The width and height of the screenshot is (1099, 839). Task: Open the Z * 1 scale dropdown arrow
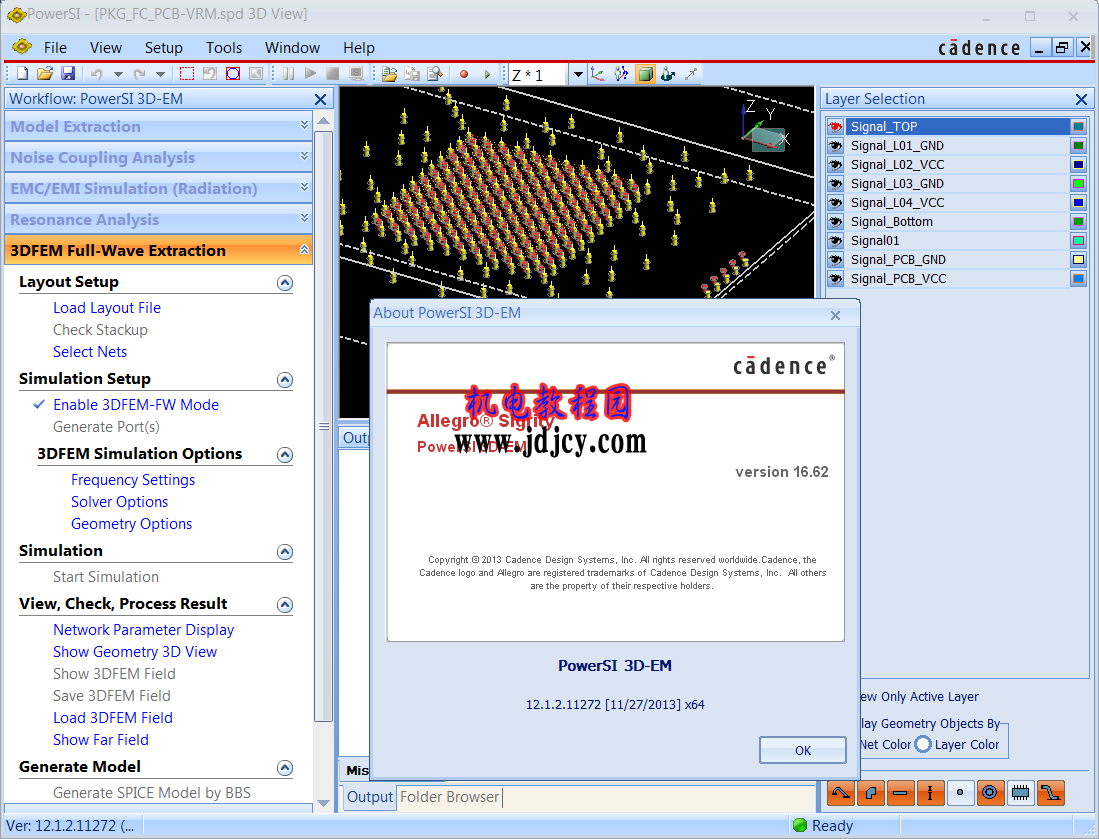tap(578, 74)
